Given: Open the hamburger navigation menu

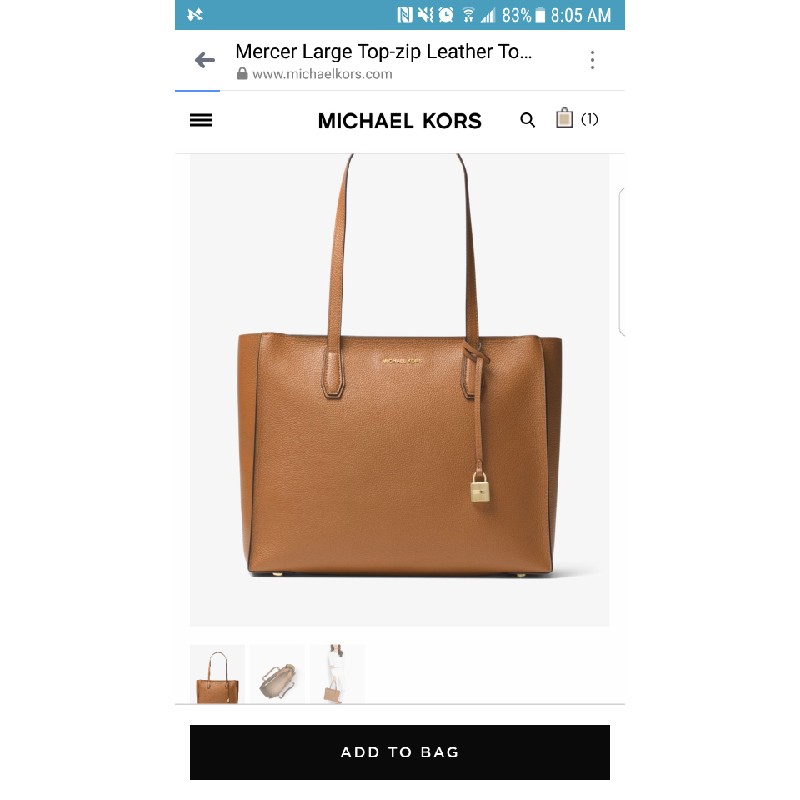Looking at the screenshot, I should (201, 120).
